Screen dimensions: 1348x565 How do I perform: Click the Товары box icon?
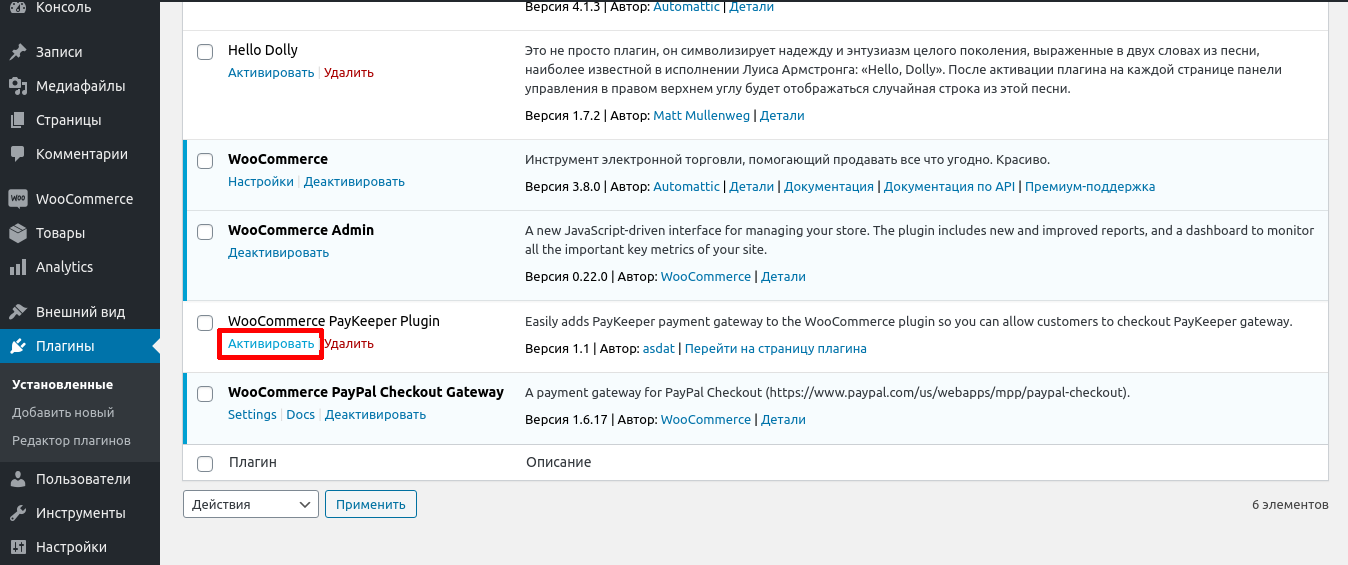18,233
